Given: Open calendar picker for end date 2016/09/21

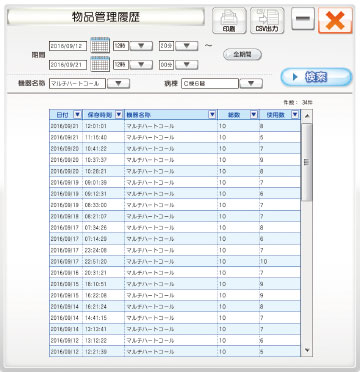Looking at the screenshot, I should click(x=100, y=64).
